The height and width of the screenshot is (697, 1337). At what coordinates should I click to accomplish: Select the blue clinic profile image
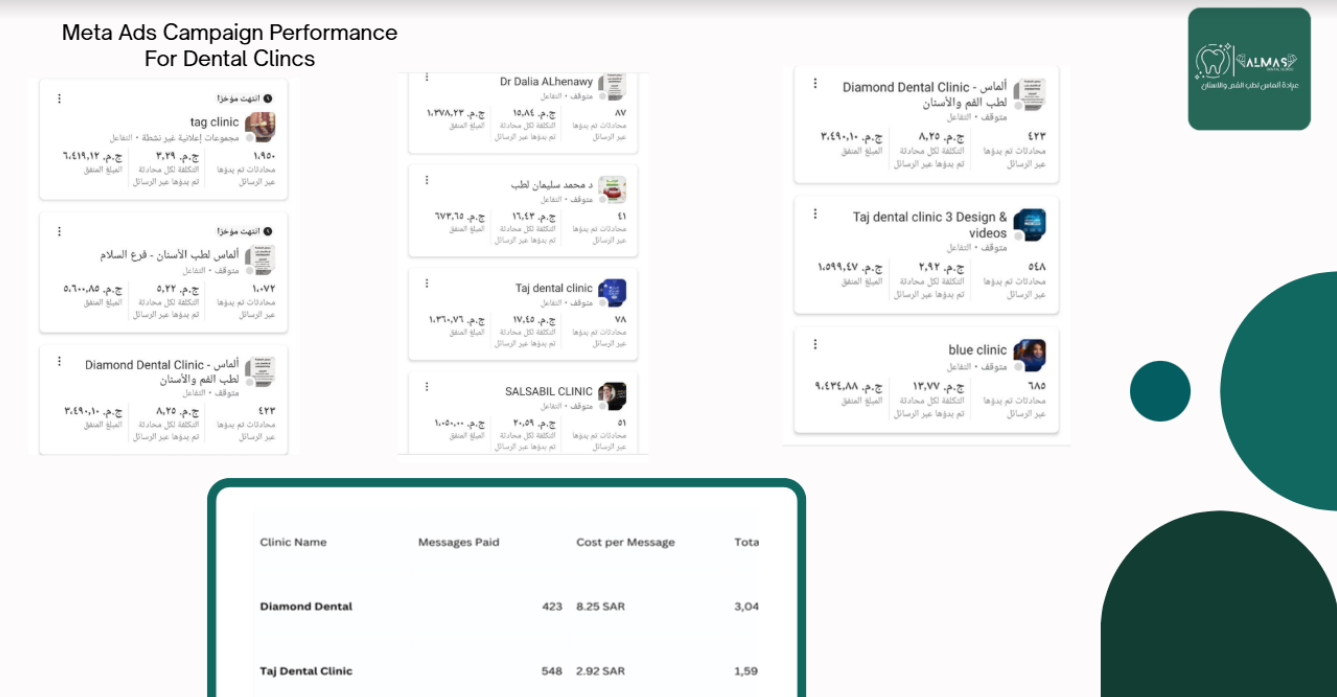[1029, 355]
